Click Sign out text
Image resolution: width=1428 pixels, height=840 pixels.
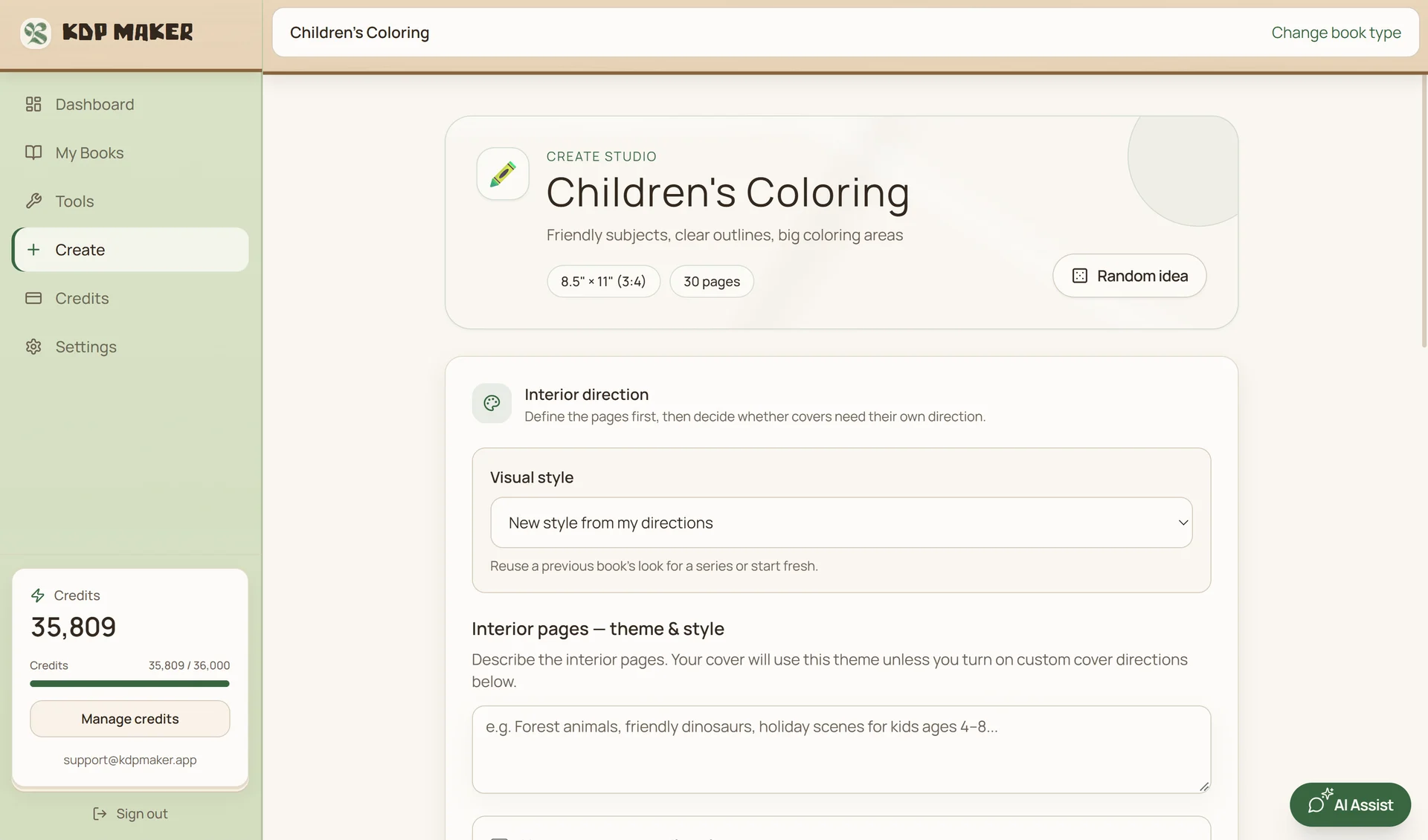point(142,814)
